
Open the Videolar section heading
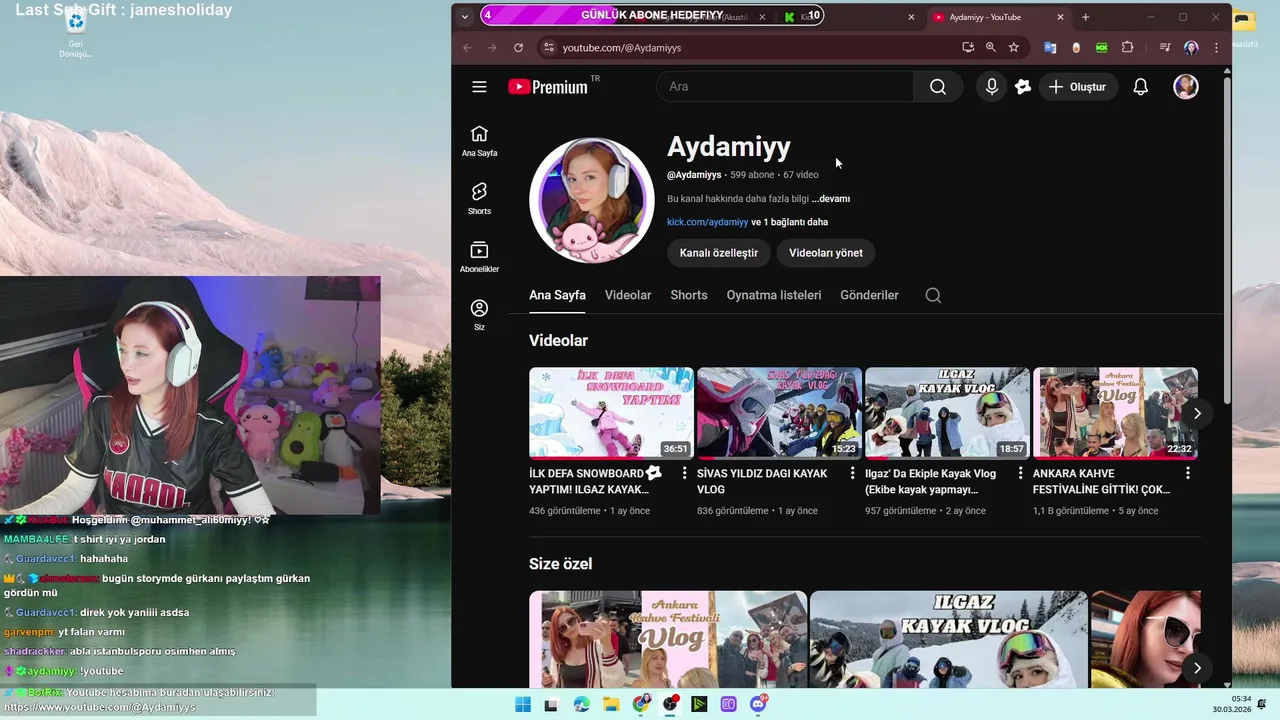click(x=558, y=341)
